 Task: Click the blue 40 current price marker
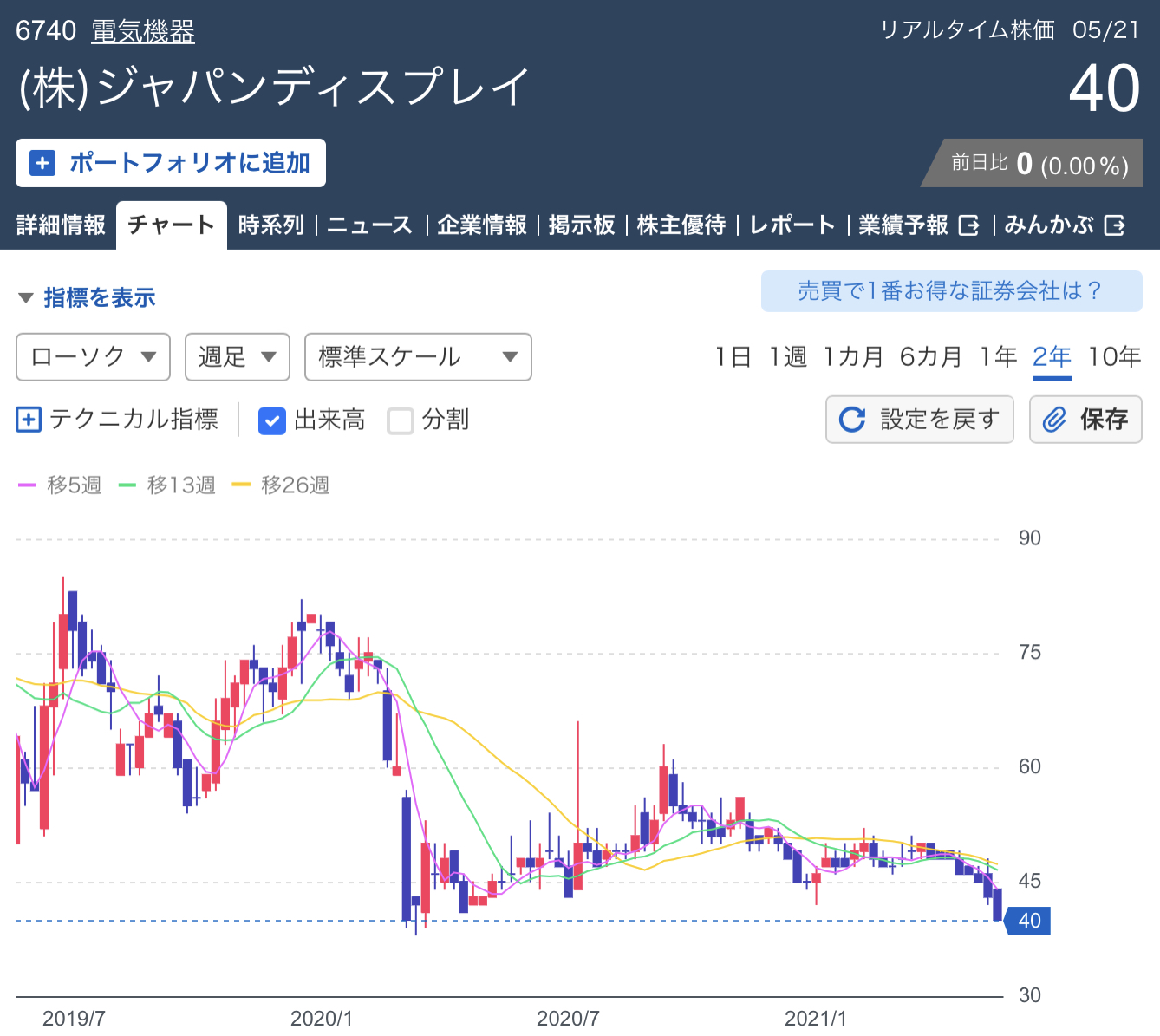click(1028, 921)
